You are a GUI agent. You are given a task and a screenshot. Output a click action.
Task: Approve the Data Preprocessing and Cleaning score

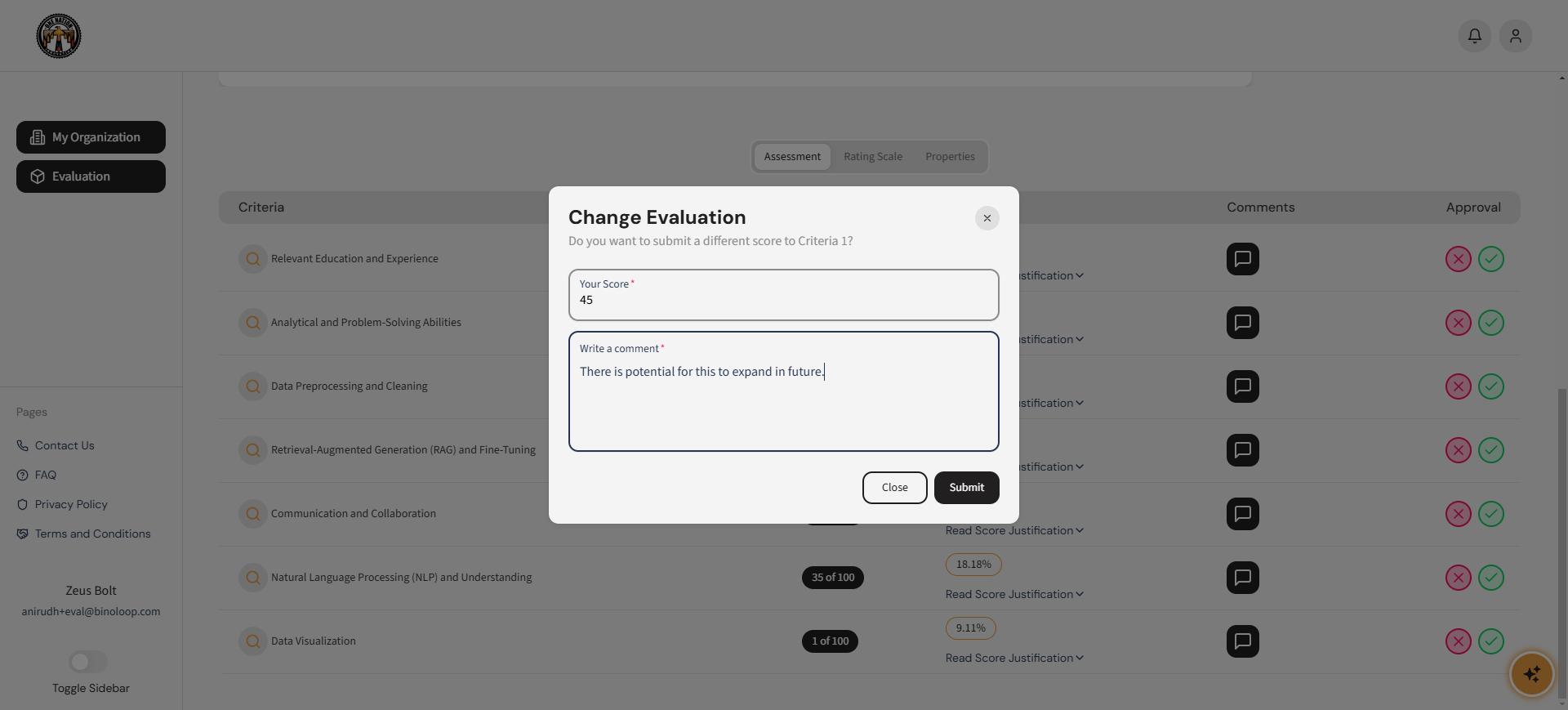point(1490,386)
